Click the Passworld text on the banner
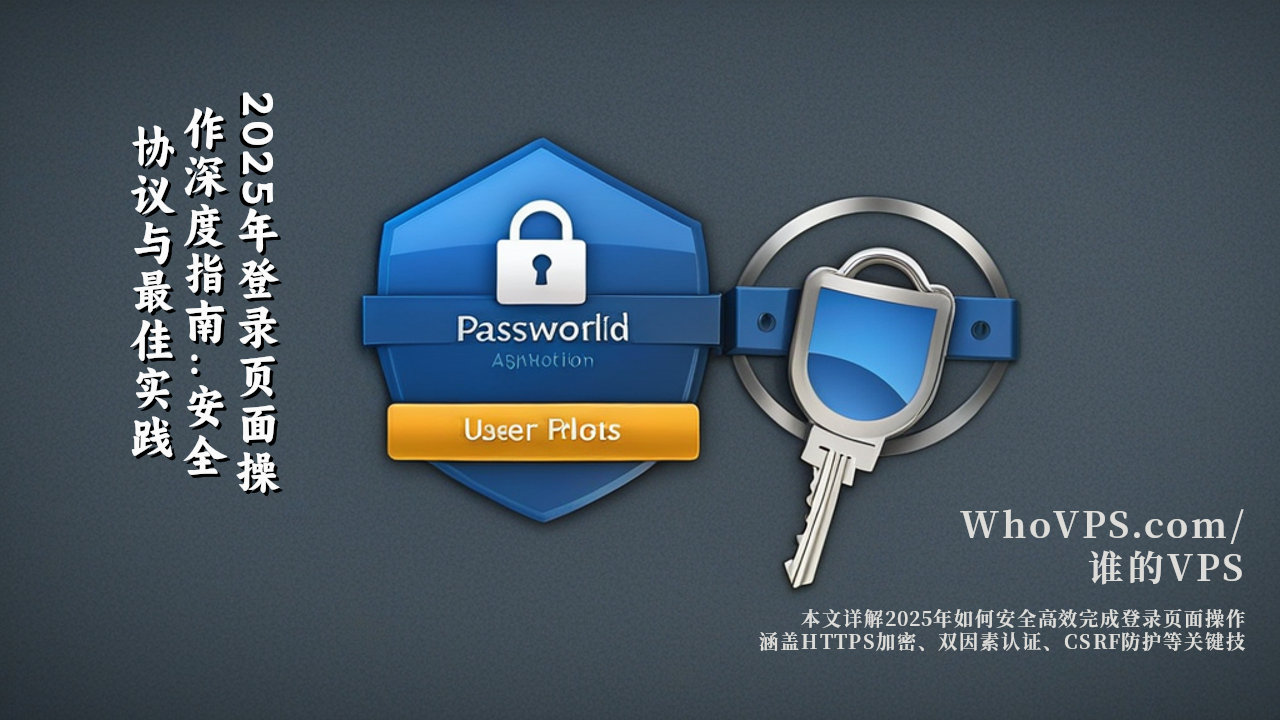The height and width of the screenshot is (720, 1280). click(543, 327)
